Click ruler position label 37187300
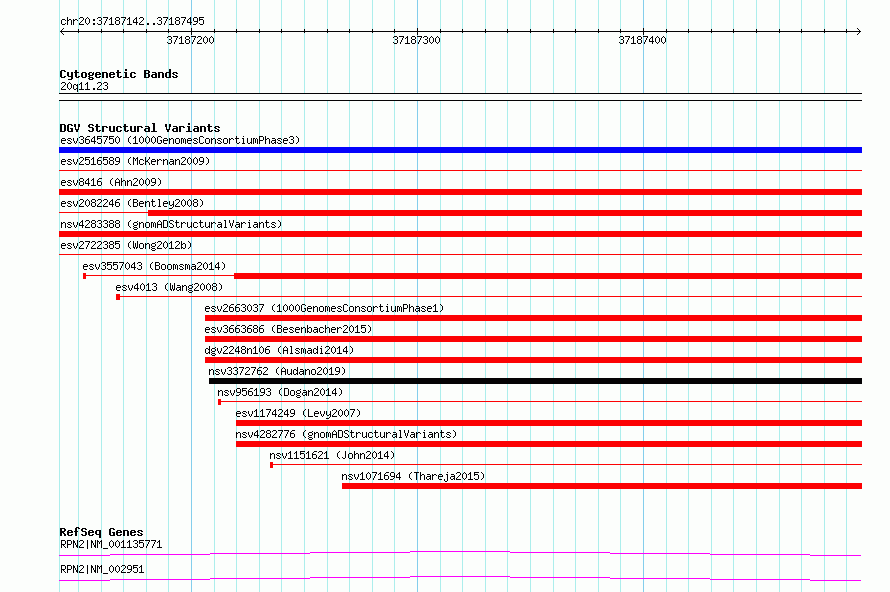Image resolution: width=890 pixels, height=592 pixels. 417,40
